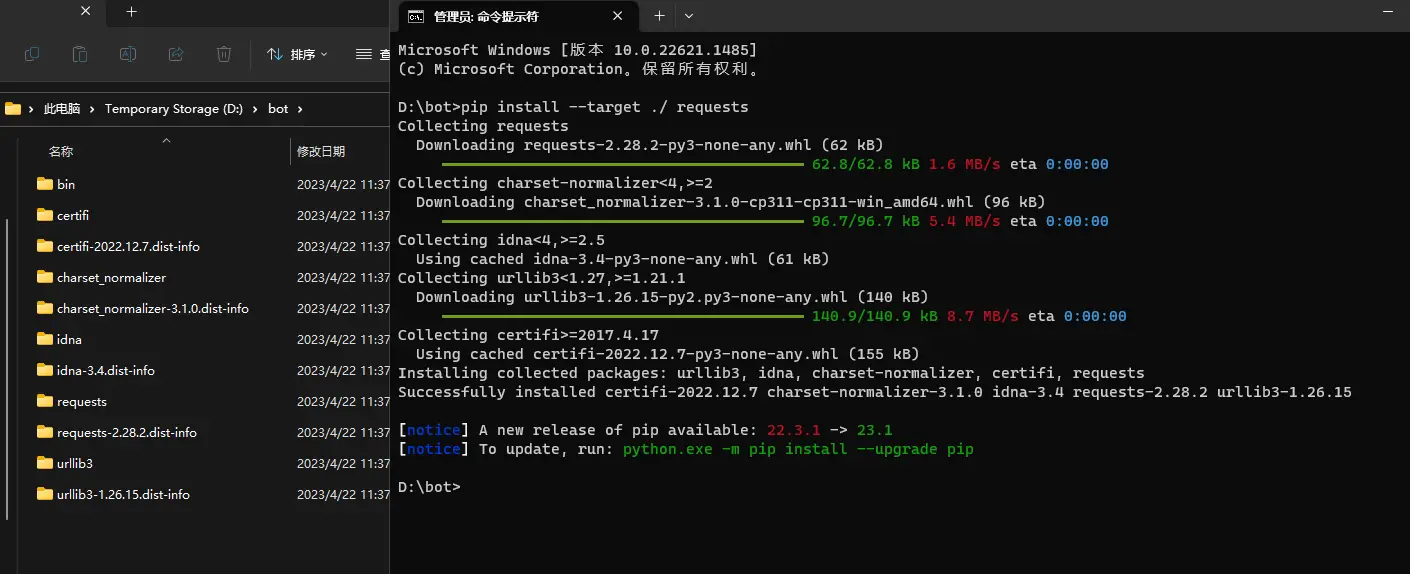
Task: Click the Rename icon in Explorer toolbar
Action: [x=128, y=54]
